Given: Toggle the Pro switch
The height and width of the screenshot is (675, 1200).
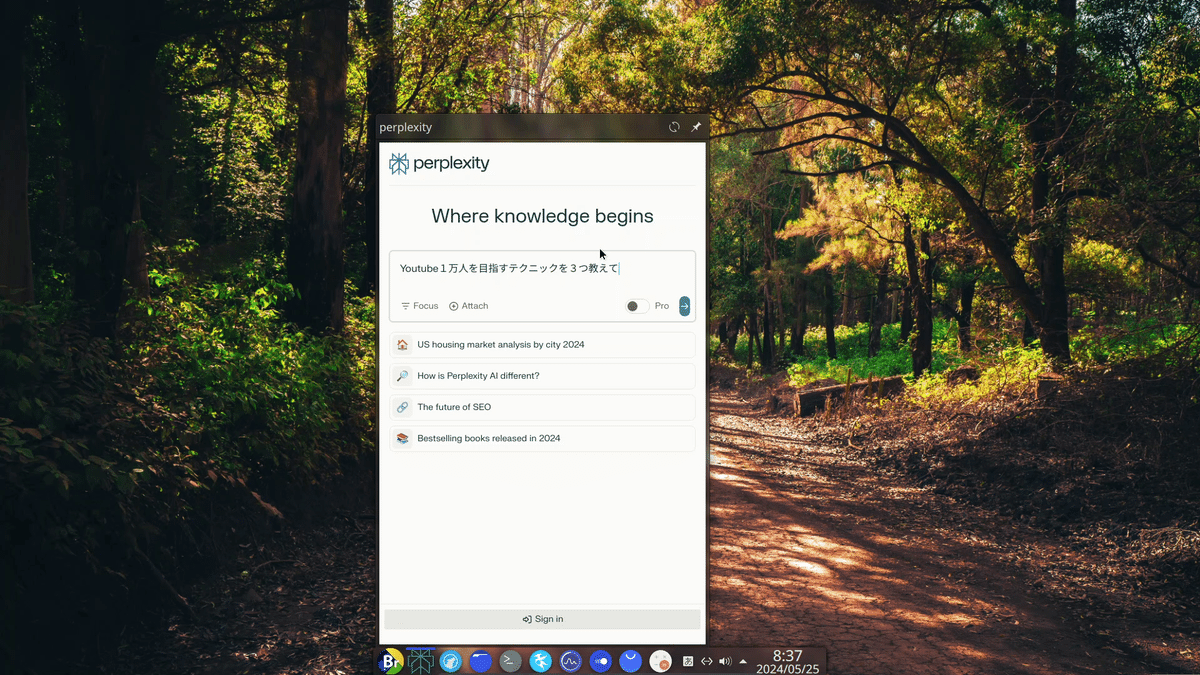Looking at the screenshot, I should tap(637, 306).
